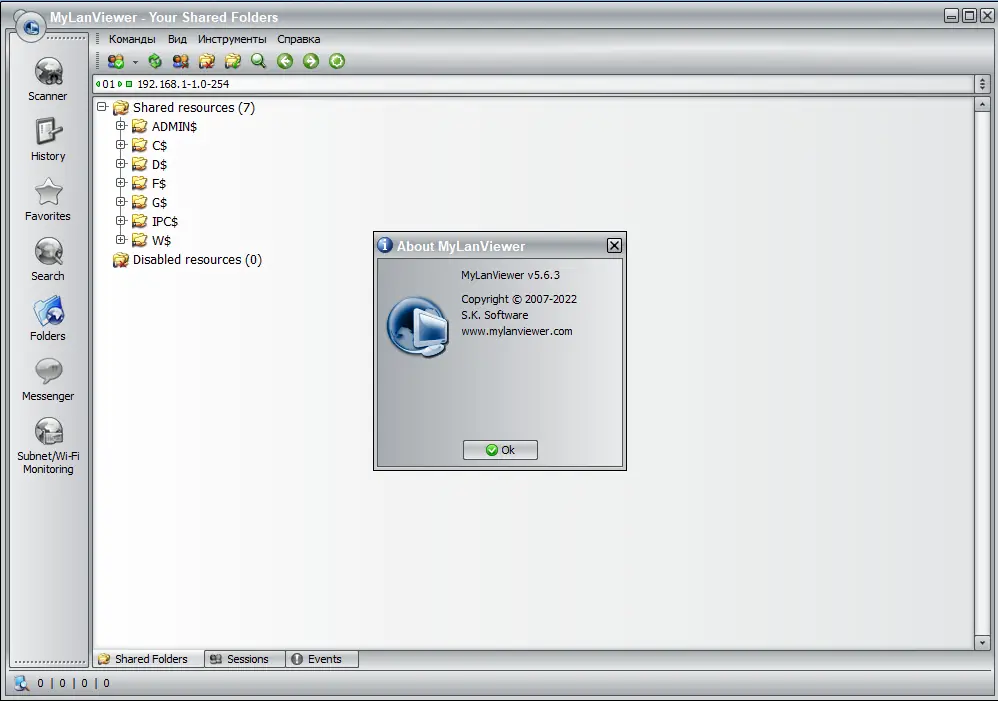998x701 pixels.
Task: Select the IPC$ folder label
Action: pyautogui.click(x=165, y=222)
